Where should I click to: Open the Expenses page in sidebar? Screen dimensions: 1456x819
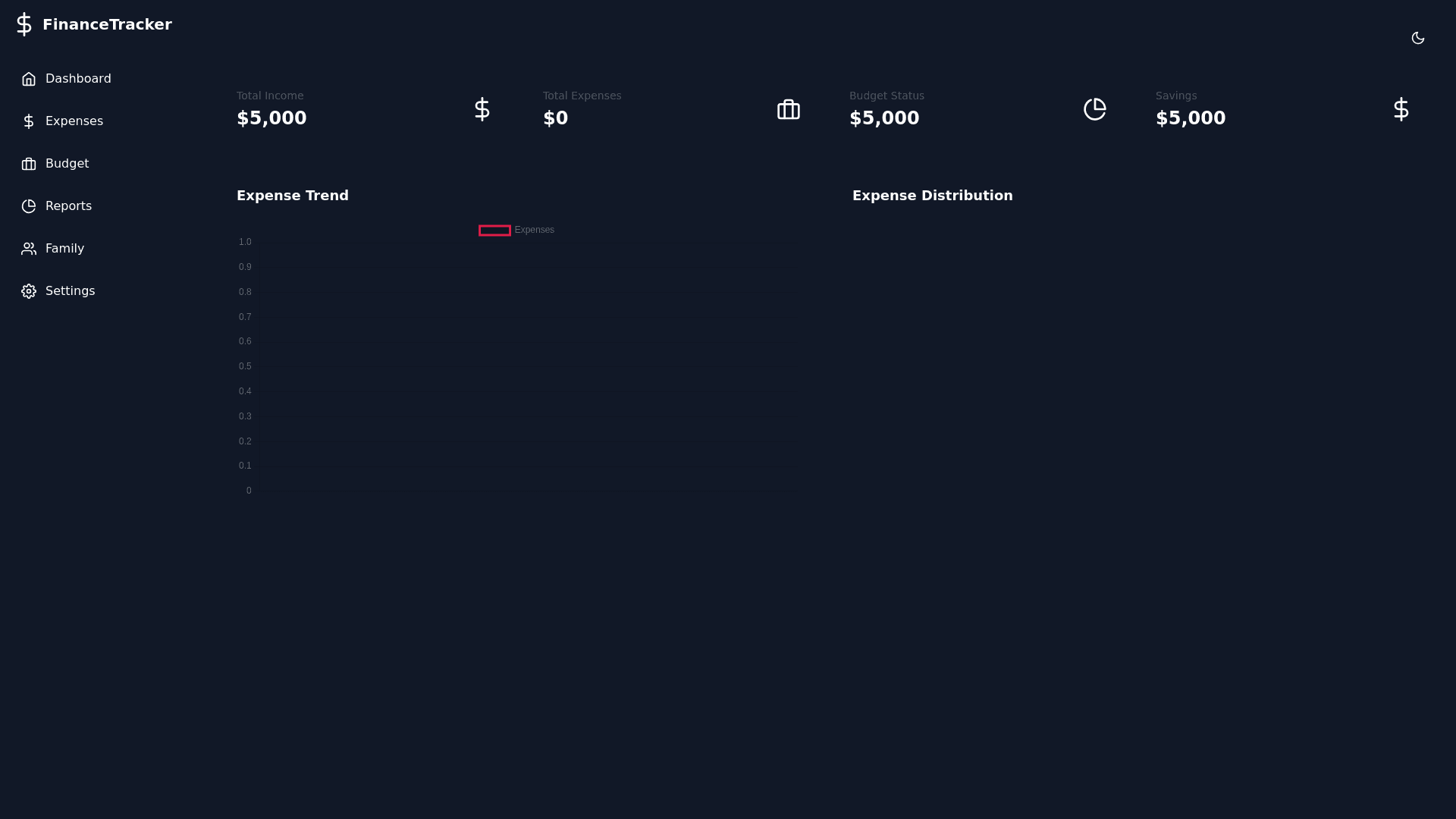(74, 121)
